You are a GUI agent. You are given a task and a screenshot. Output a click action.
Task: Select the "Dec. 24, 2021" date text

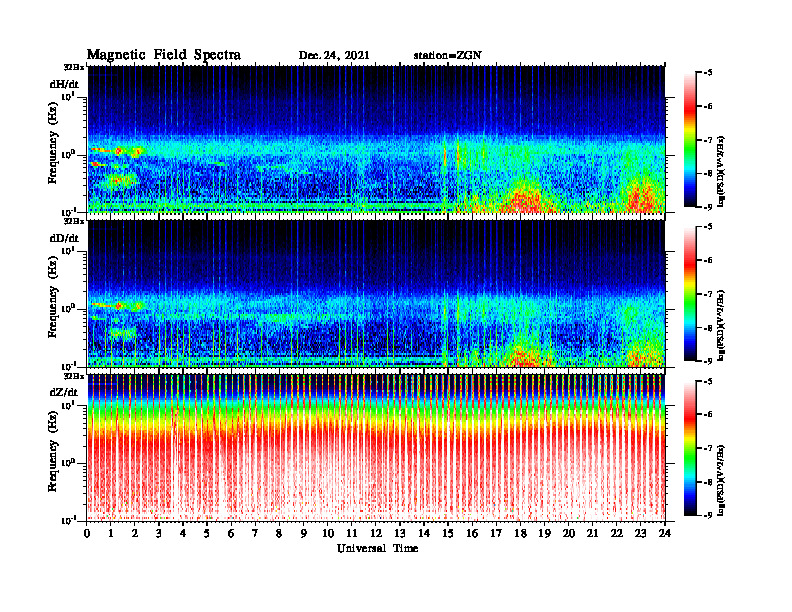click(334, 56)
